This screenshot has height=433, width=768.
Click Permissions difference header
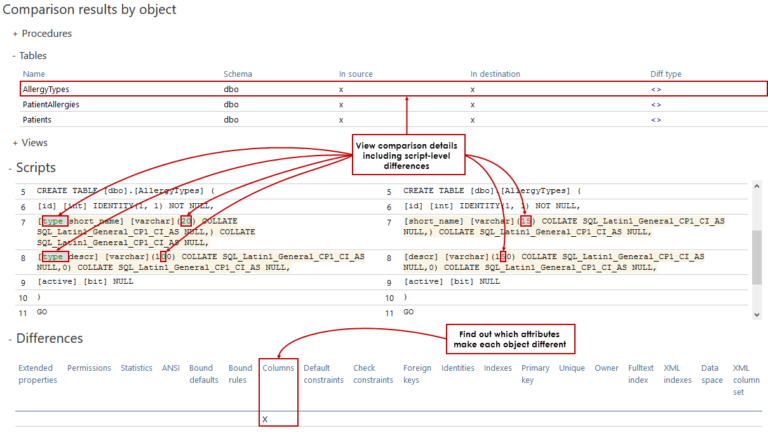(89, 368)
